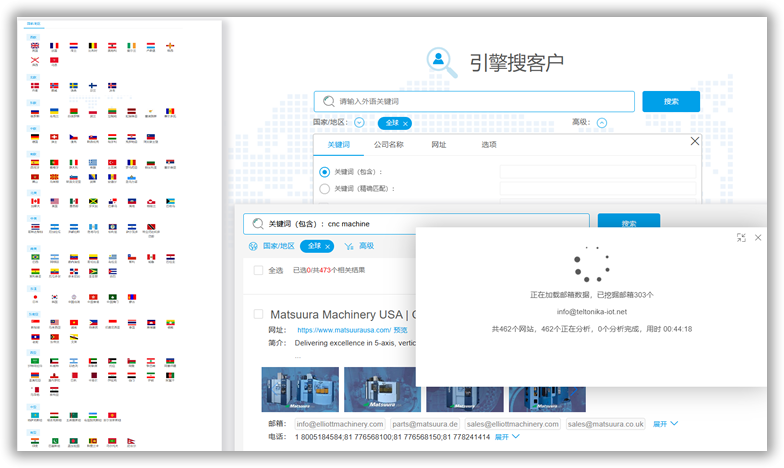Viewport: 784px width, 468px height.
Task: Select the Czech Republic flag
Action: tap(74, 136)
